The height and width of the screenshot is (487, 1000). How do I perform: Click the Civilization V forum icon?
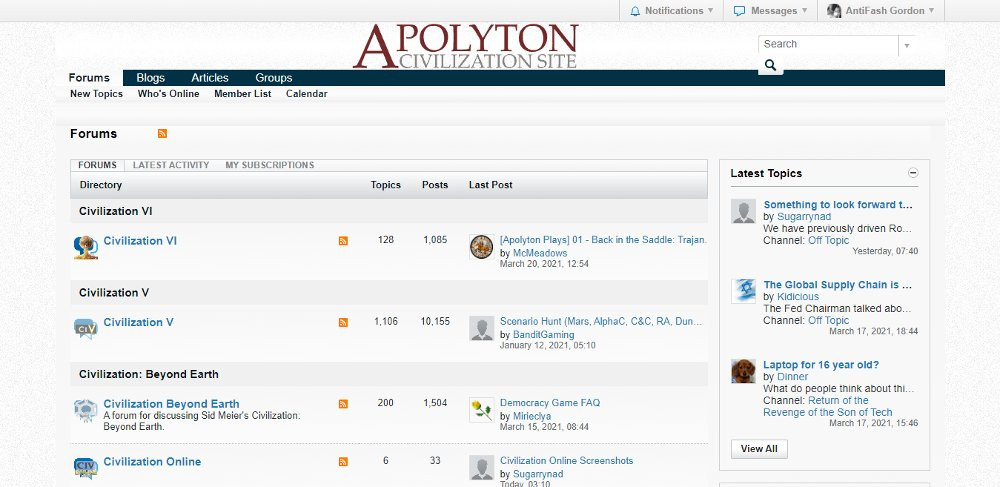point(85,328)
